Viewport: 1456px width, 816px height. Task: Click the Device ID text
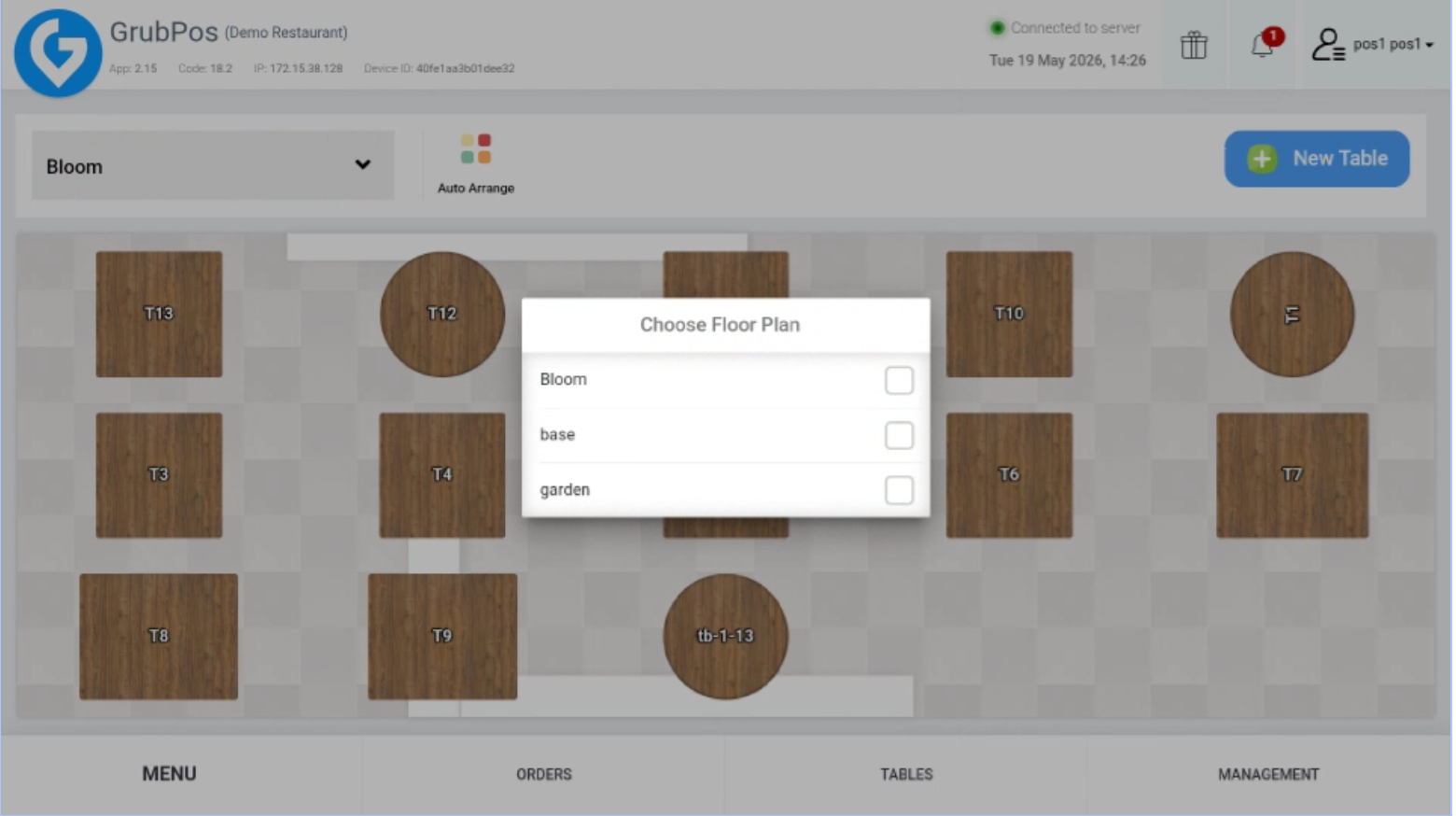click(x=441, y=68)
